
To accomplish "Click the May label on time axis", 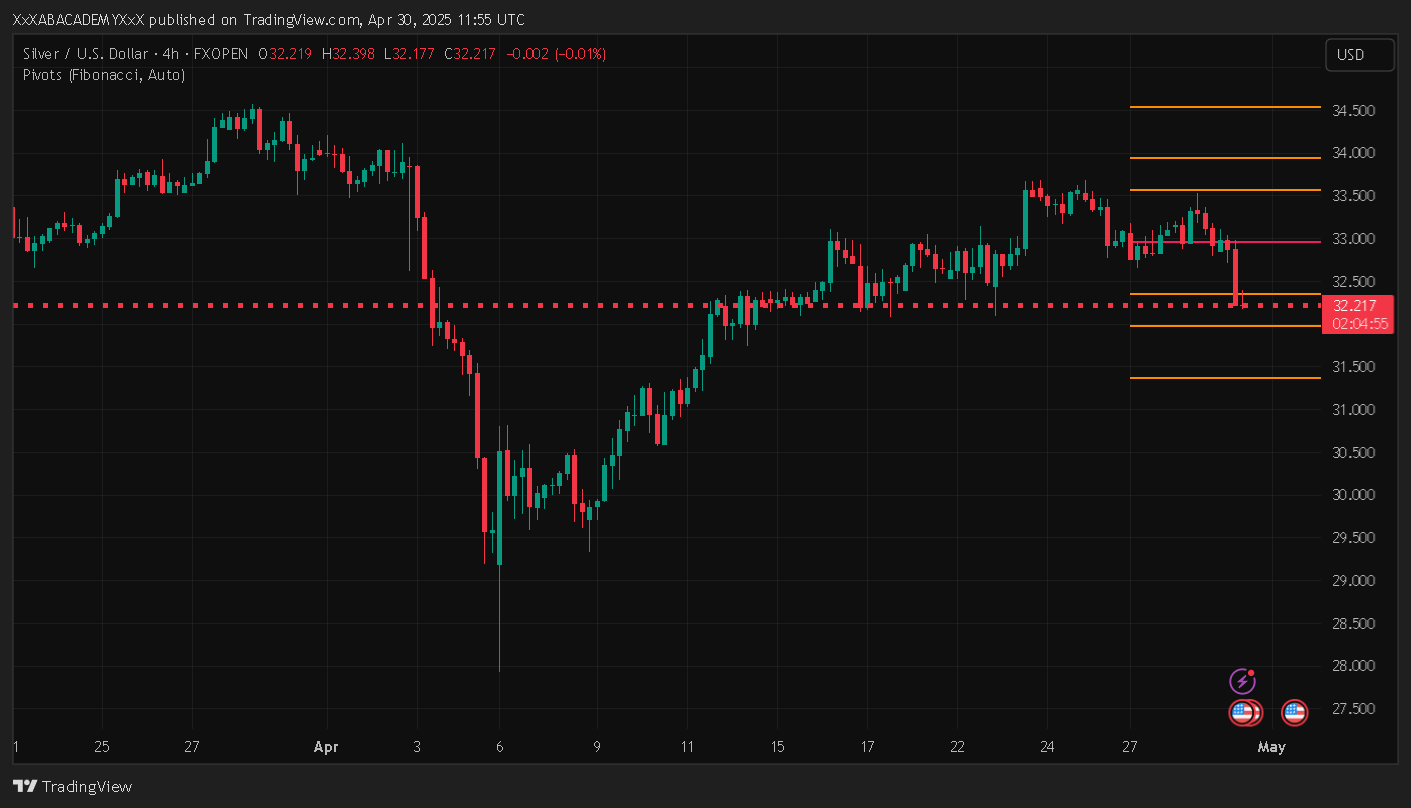I will coord(1271,747).
